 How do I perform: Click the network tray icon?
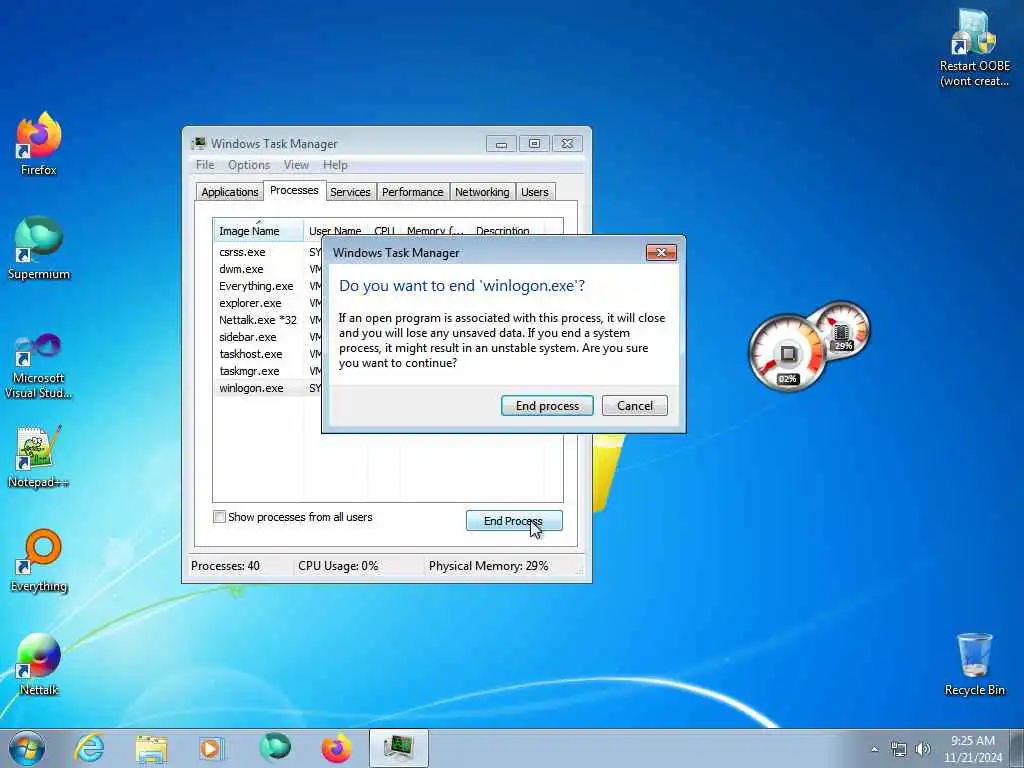[x=899, y=749]
